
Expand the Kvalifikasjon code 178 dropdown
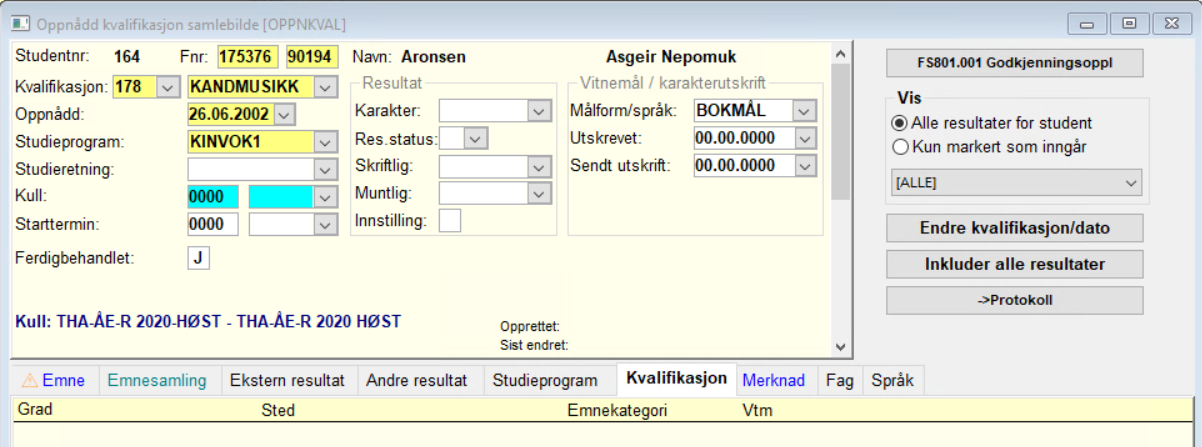167,87
